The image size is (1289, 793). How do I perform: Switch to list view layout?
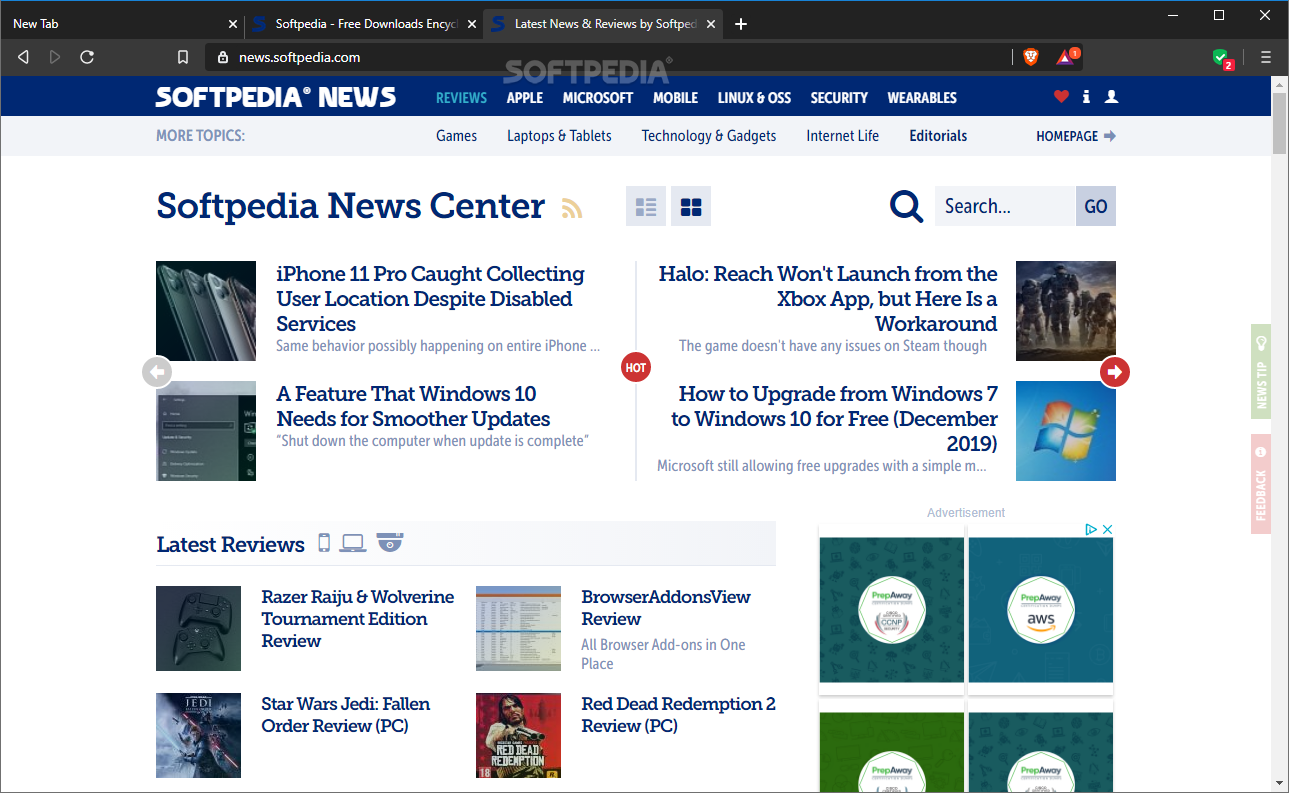pyautogui.click(x=646, y=207)
